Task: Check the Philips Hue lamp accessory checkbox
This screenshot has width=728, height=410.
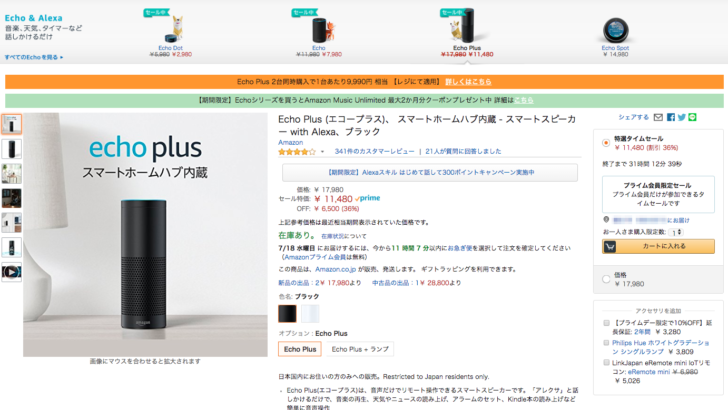Action: coord(606,343)
